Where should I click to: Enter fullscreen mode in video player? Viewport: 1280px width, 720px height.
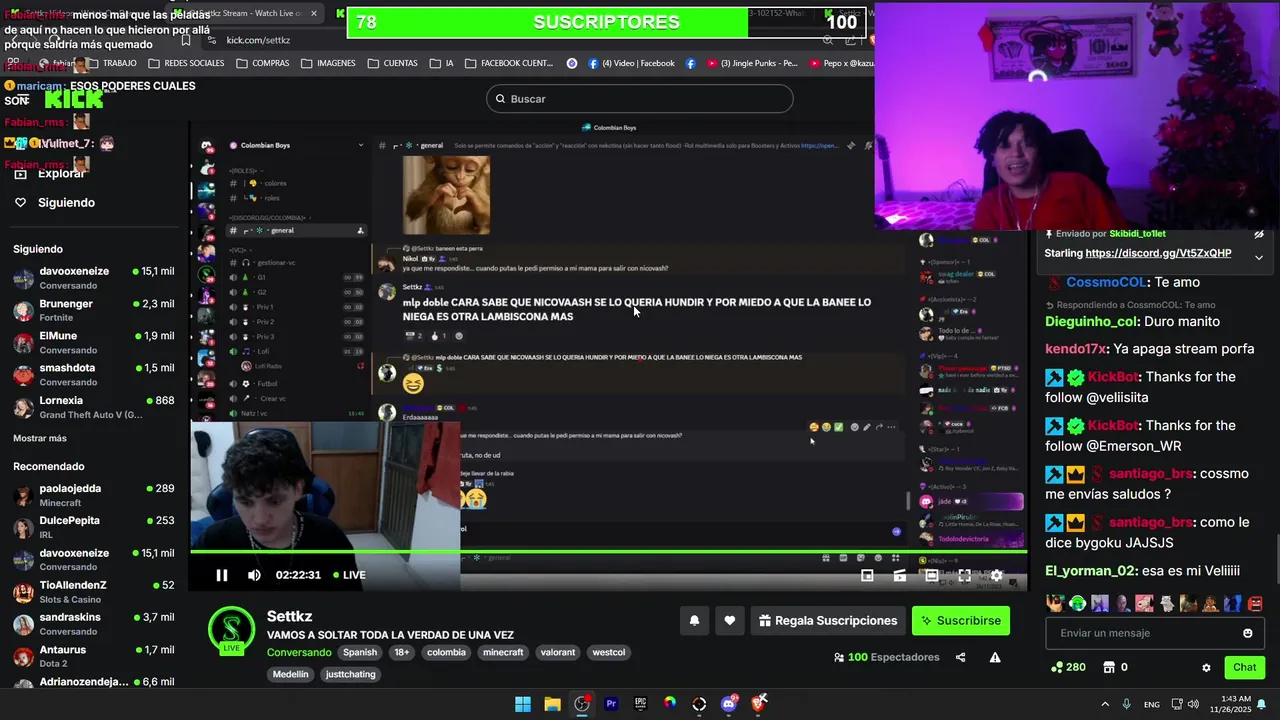[964, 575]
